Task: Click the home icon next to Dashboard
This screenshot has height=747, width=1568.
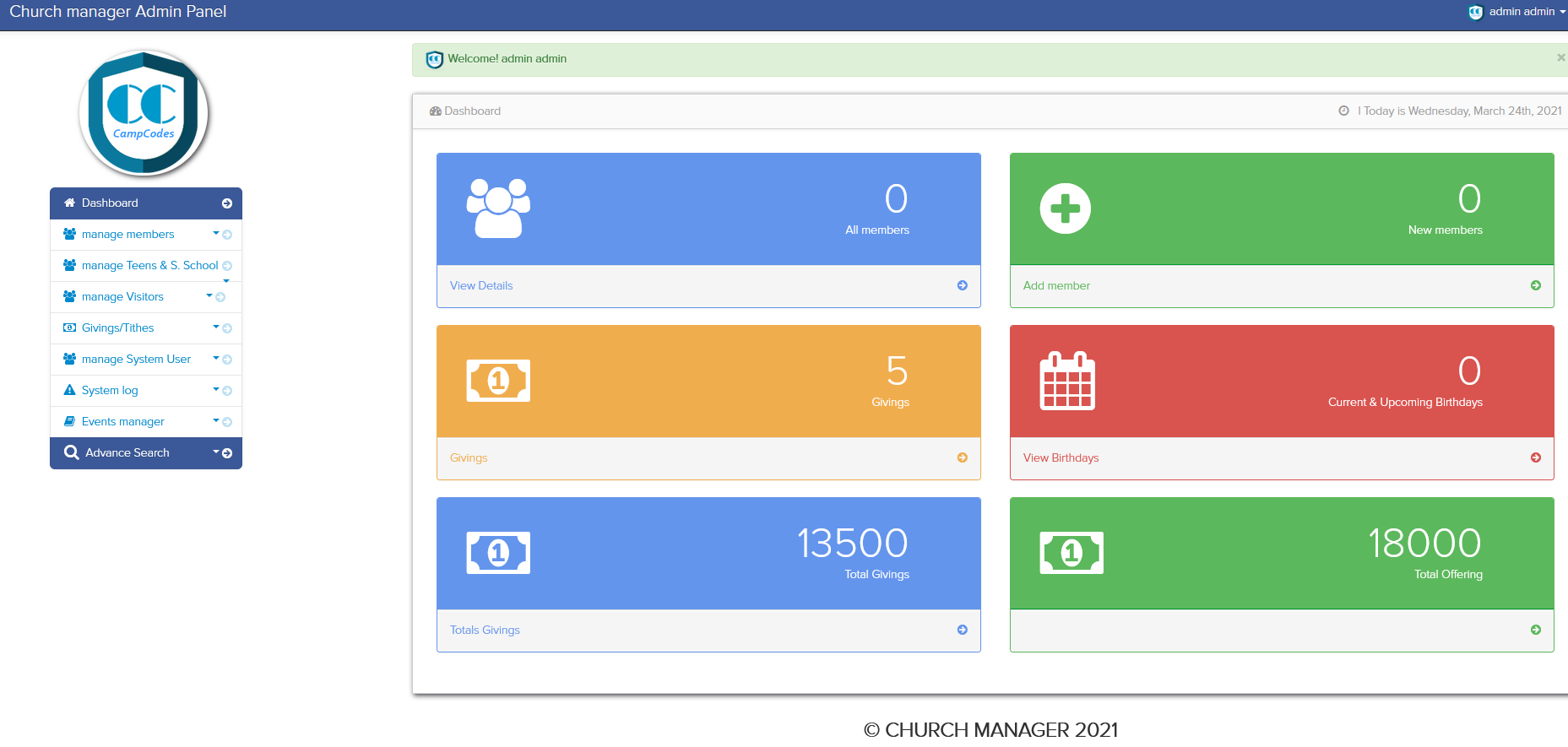Action: coord(70,203)
